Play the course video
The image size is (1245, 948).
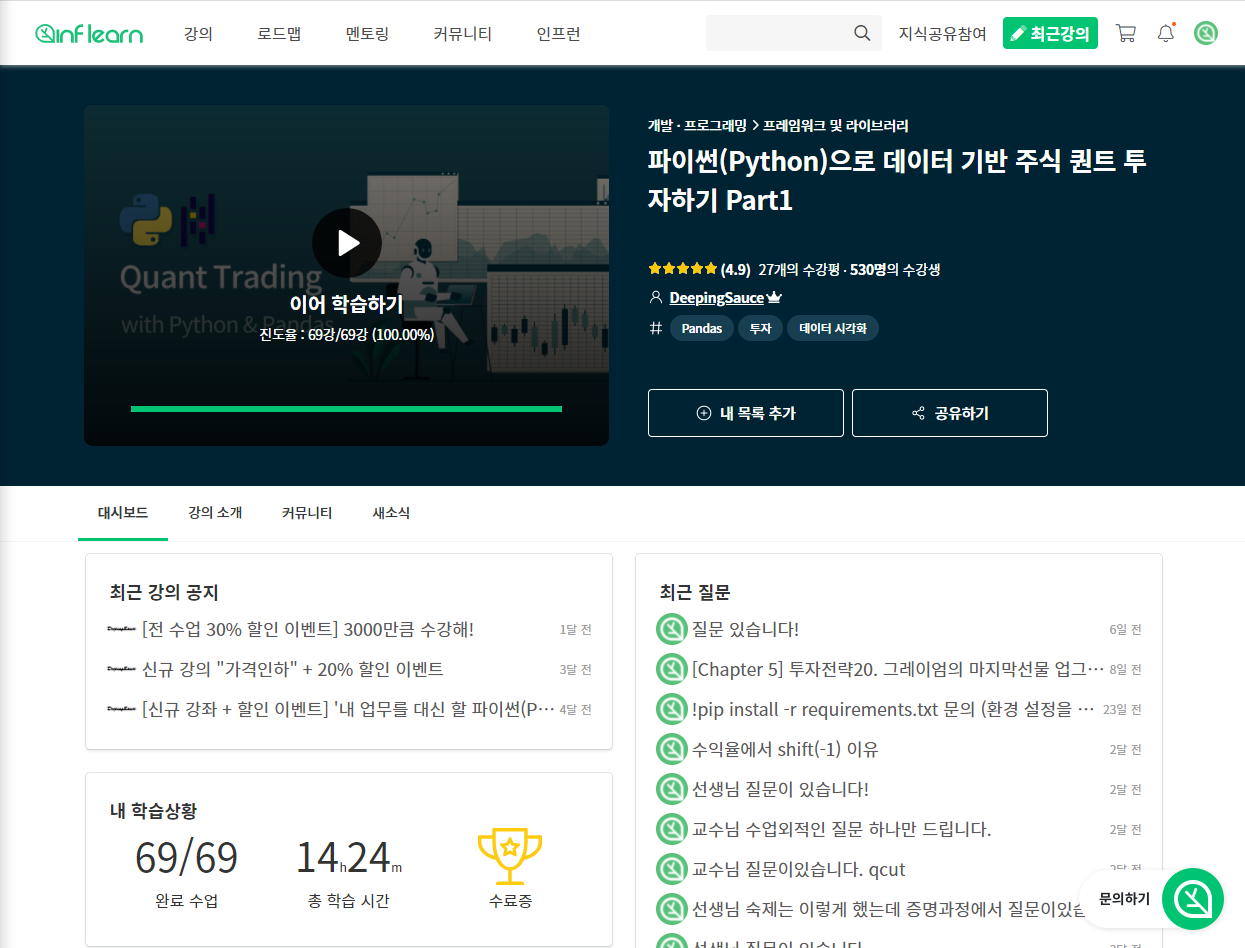pyautogui.click(x=347, y=243)
